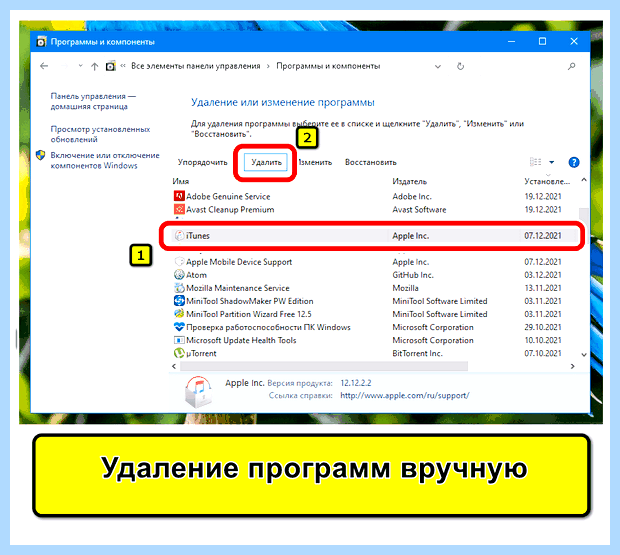Select MiniTool Partition Wizard Free 12.5
The height and width of the screenshot is (555, 620).
(249, 314)
